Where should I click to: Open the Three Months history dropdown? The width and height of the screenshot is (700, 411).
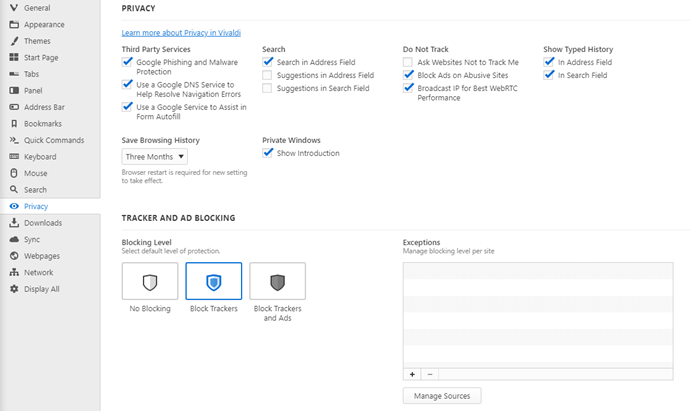154,157
